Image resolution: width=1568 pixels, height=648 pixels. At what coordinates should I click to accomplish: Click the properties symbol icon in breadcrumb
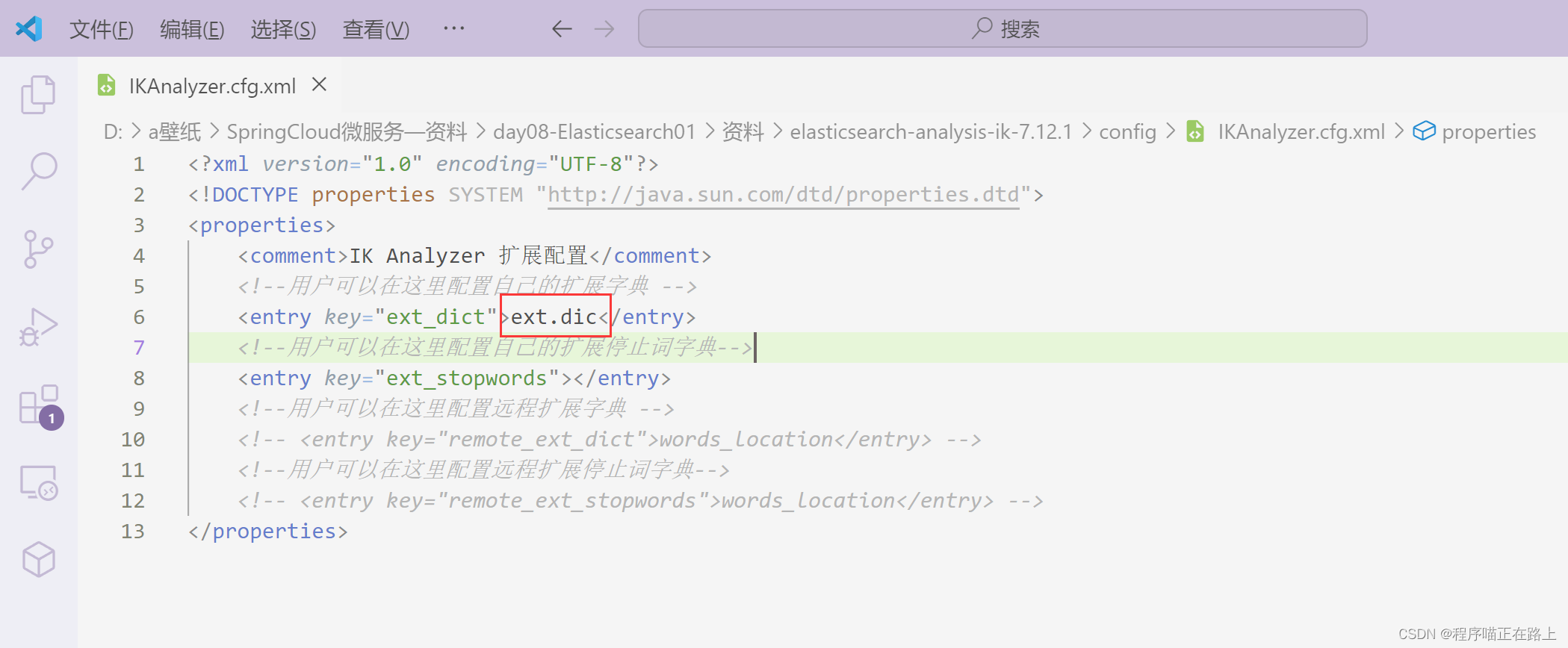point(1424,131)
